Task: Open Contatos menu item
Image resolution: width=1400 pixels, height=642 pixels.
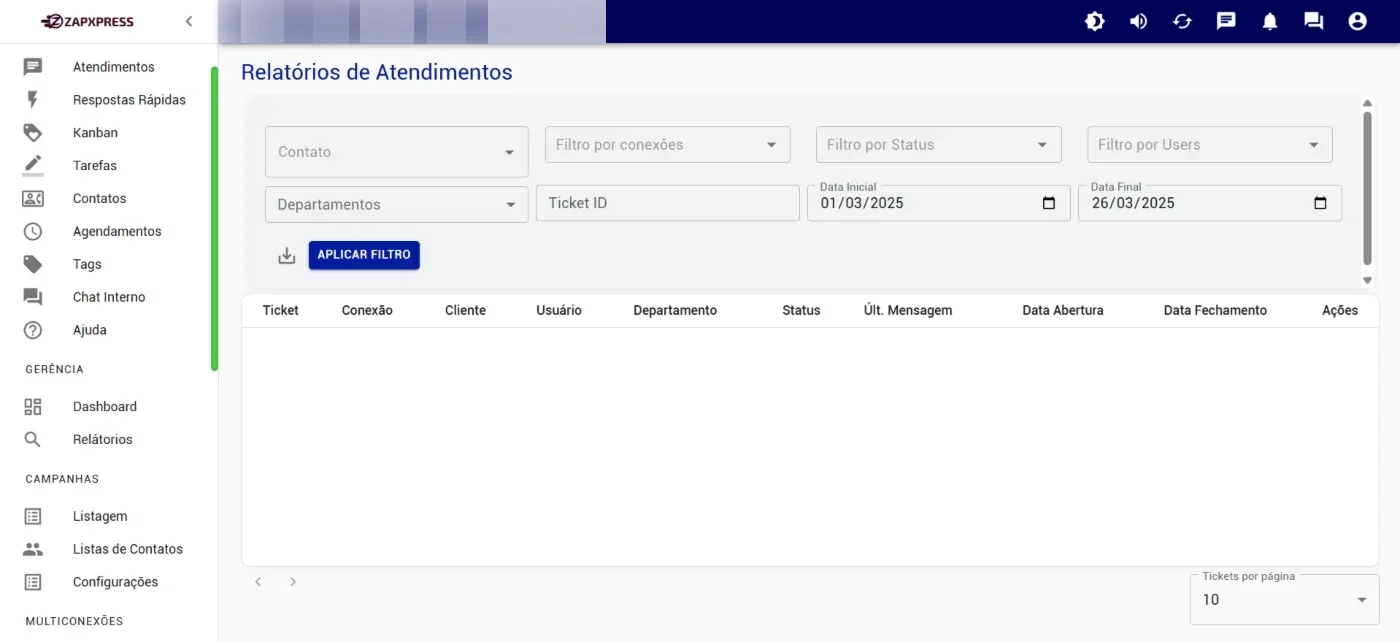Action: coord(100,198)
